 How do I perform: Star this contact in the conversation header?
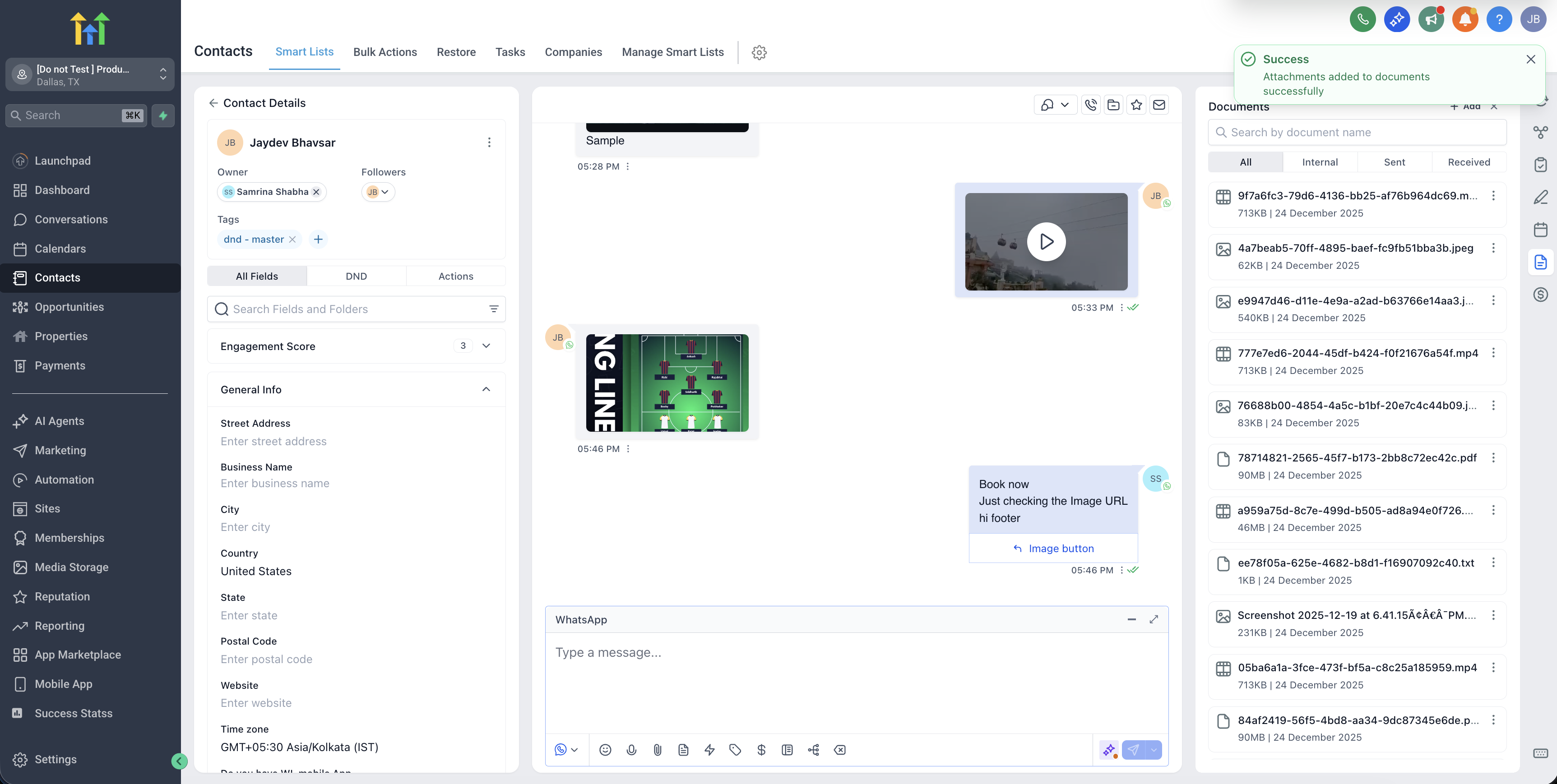[1137, 105]
